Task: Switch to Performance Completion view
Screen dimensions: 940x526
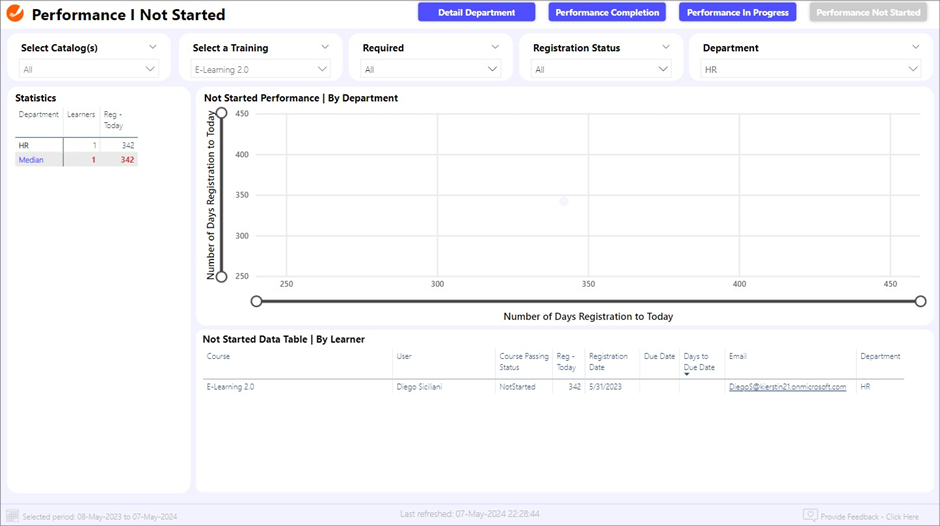Action: point(607,13)
